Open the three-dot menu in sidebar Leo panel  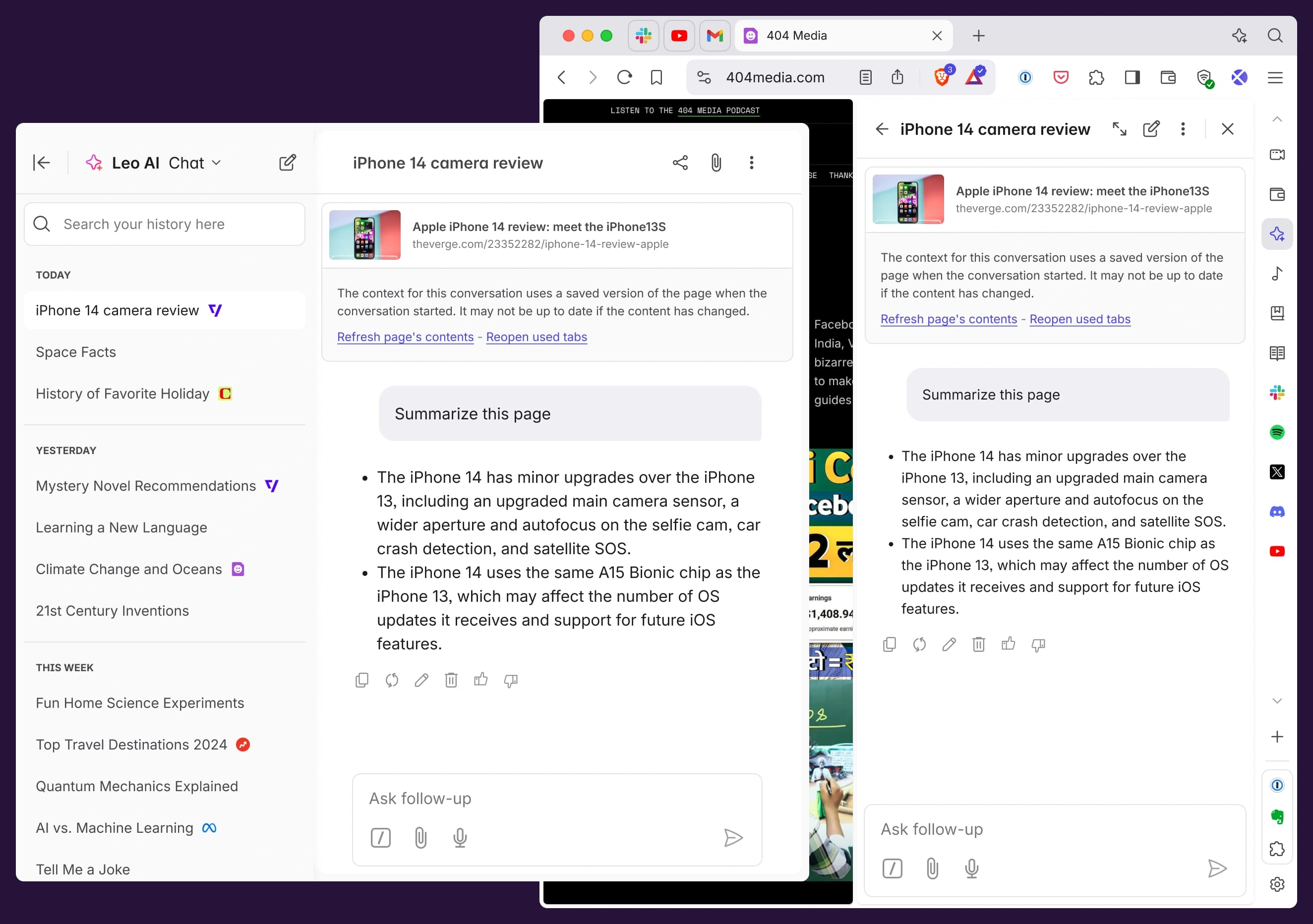pos(1183,129)
